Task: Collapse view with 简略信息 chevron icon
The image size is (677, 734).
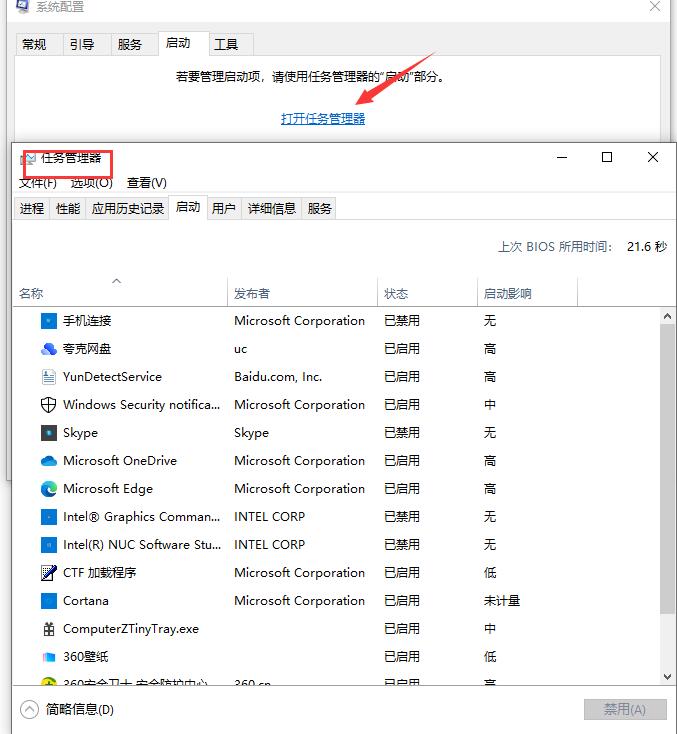Action: click(29, 710)
